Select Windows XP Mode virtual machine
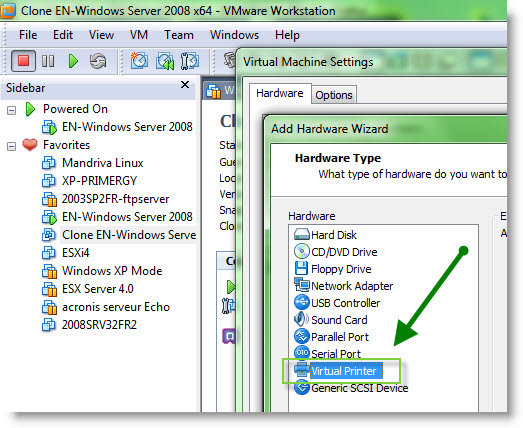The image size is (523, 428). click(x=112, y=271)
